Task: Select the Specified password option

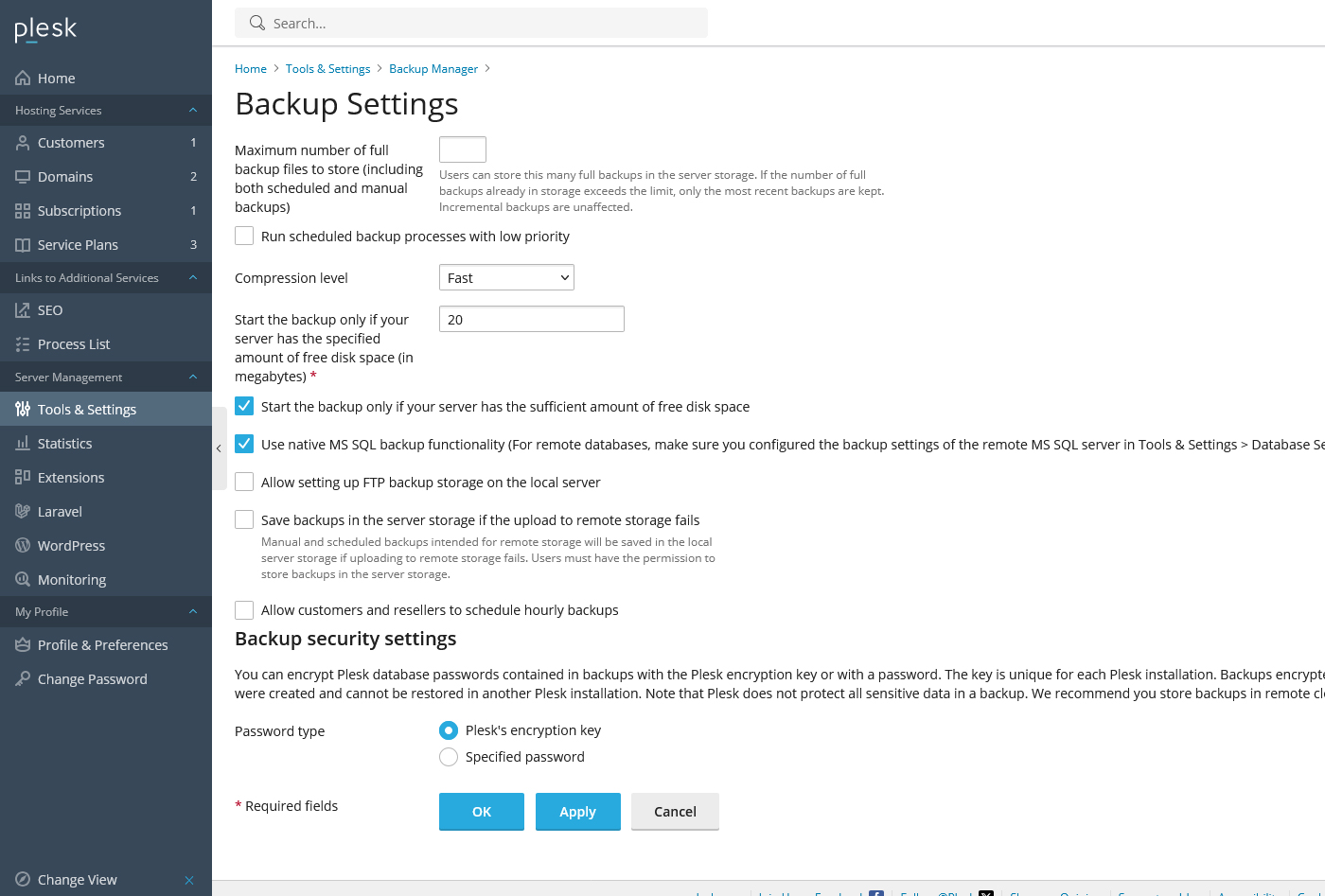Action: pyautogui.click(x=448, y=756)
